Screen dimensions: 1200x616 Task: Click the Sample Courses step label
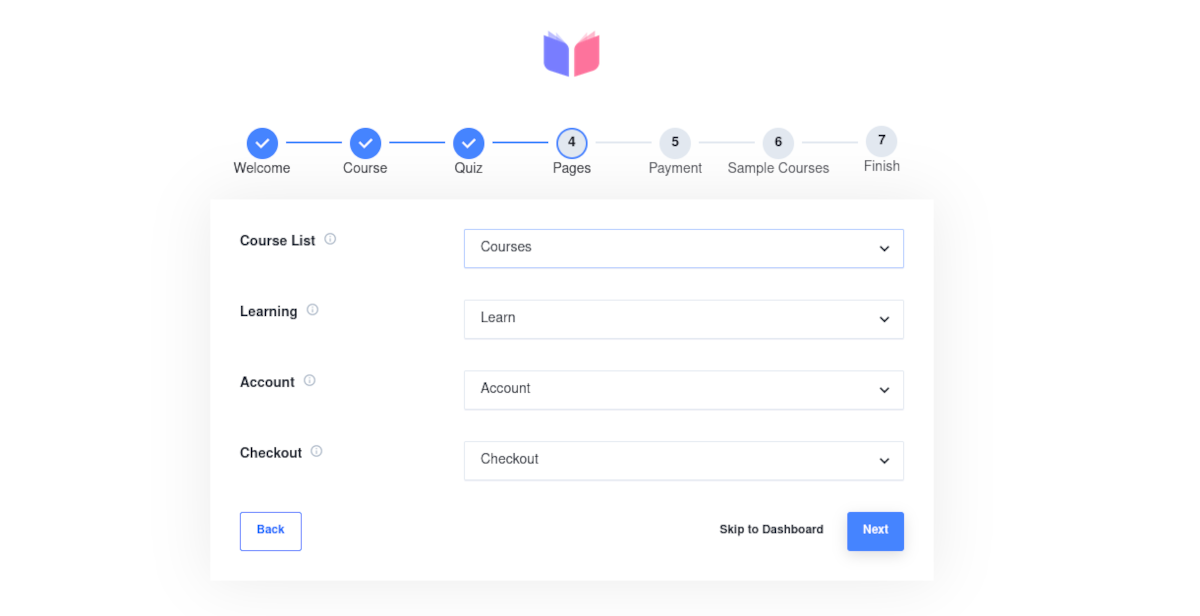778,168
